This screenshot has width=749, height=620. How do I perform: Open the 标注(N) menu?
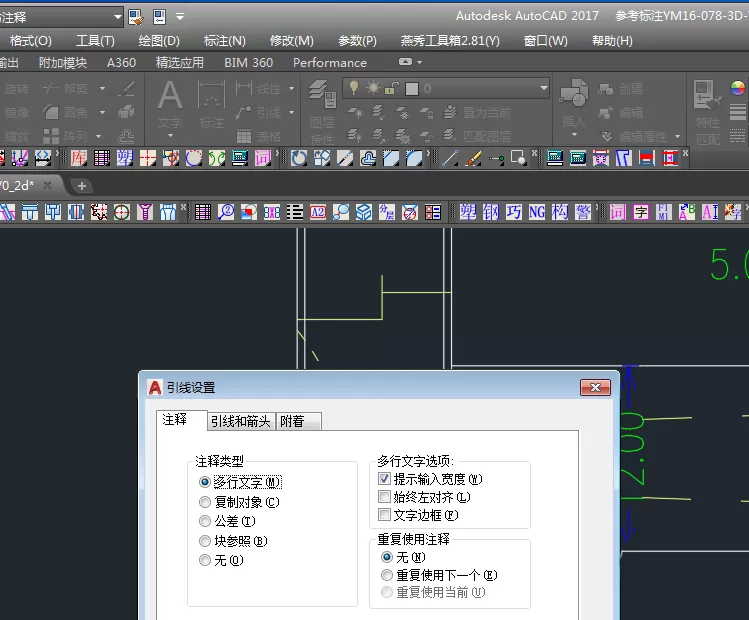225,41
